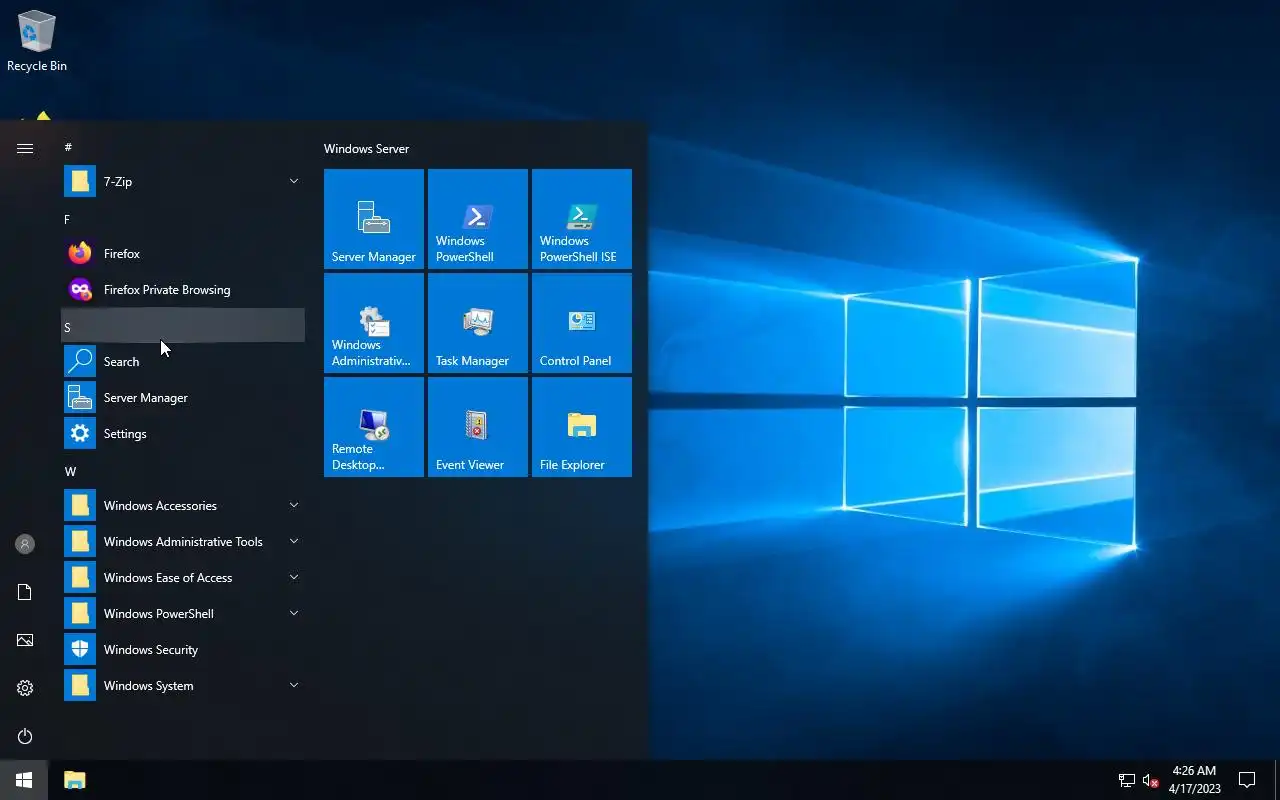Open the Windows Administrative Tools tile
Screen dimensions: 1280x800
click(x=374, y=323)
